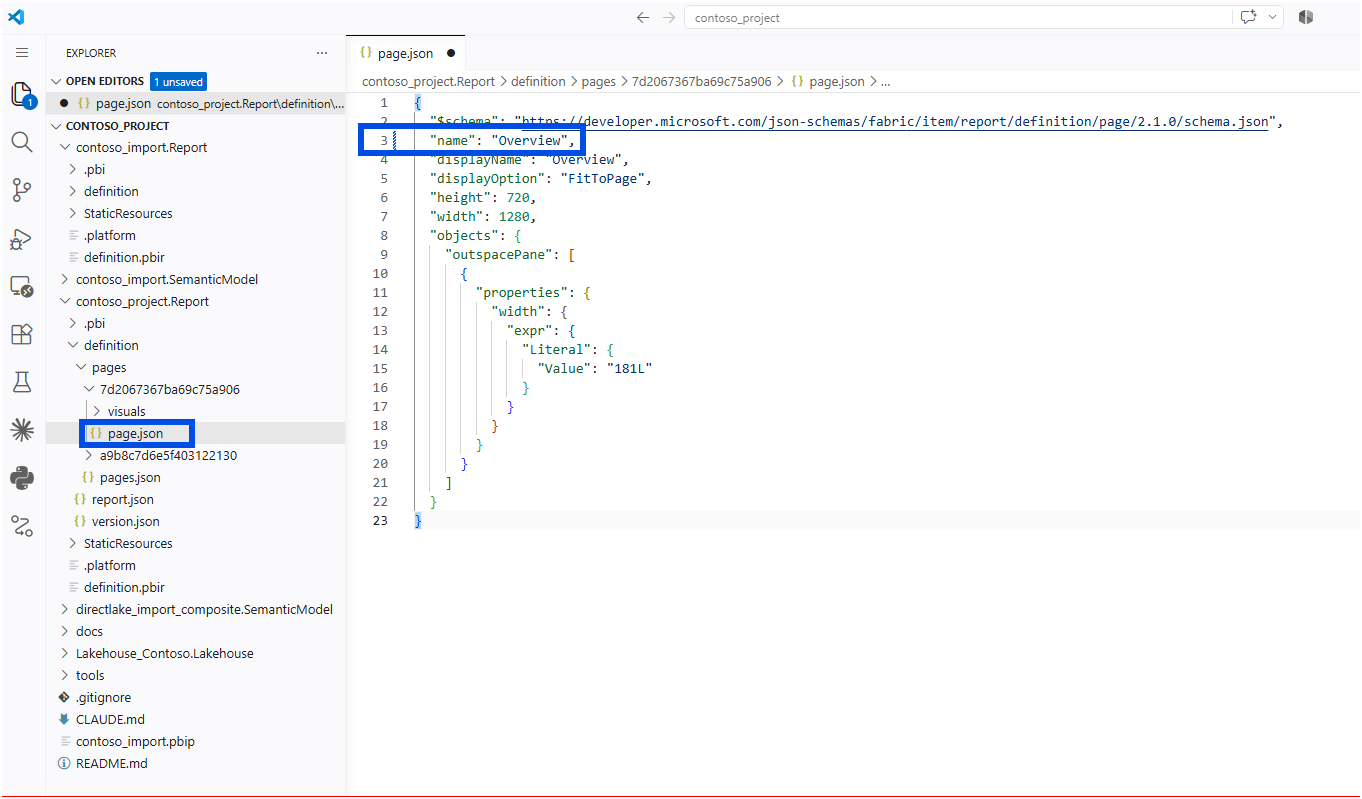This screenshot has height=799, width=1362.
Task: Click the VS Code logo in the title bar
Action: [16, 17]
